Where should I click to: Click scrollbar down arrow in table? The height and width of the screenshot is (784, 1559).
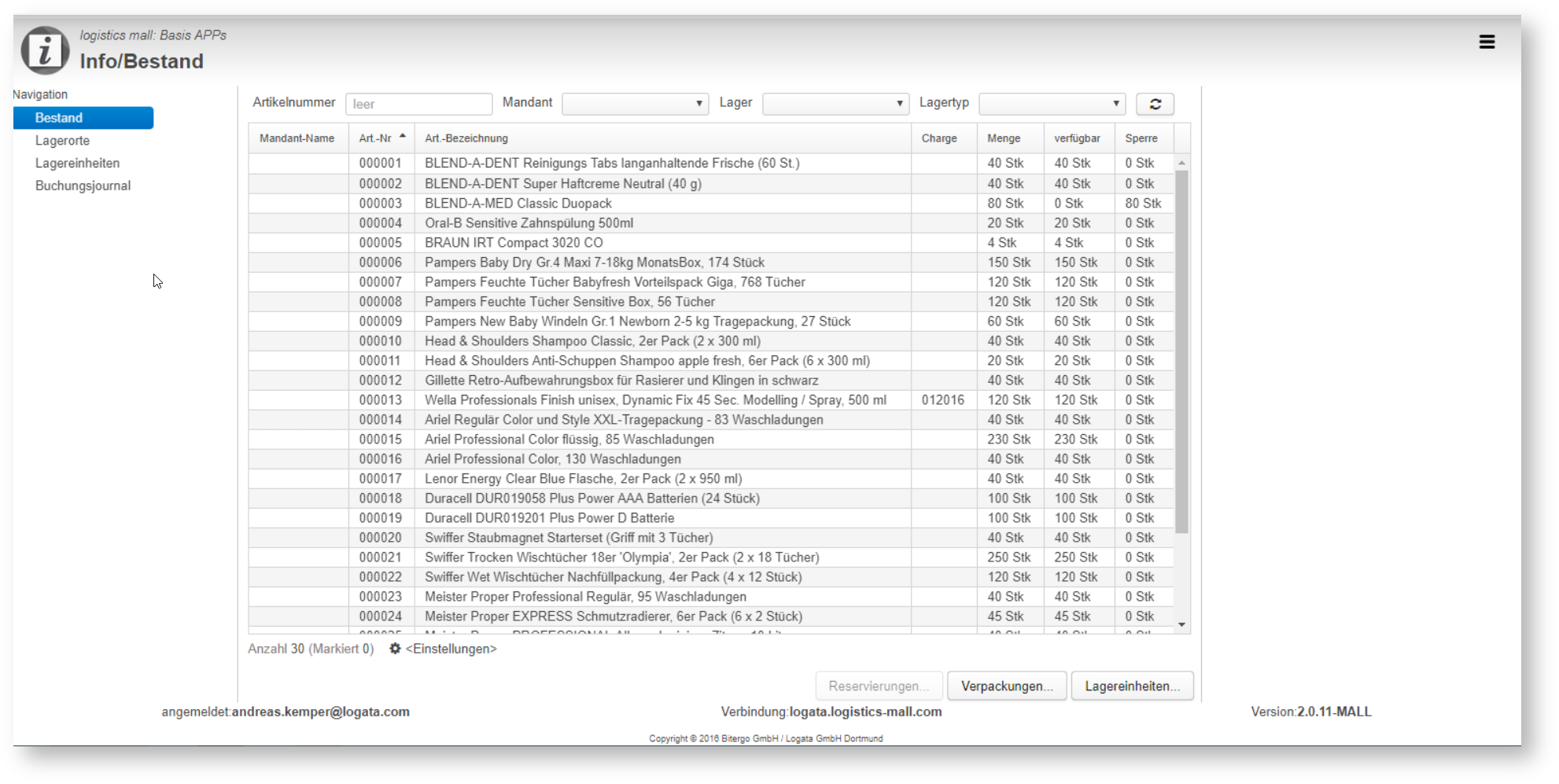pos(1181,625)
